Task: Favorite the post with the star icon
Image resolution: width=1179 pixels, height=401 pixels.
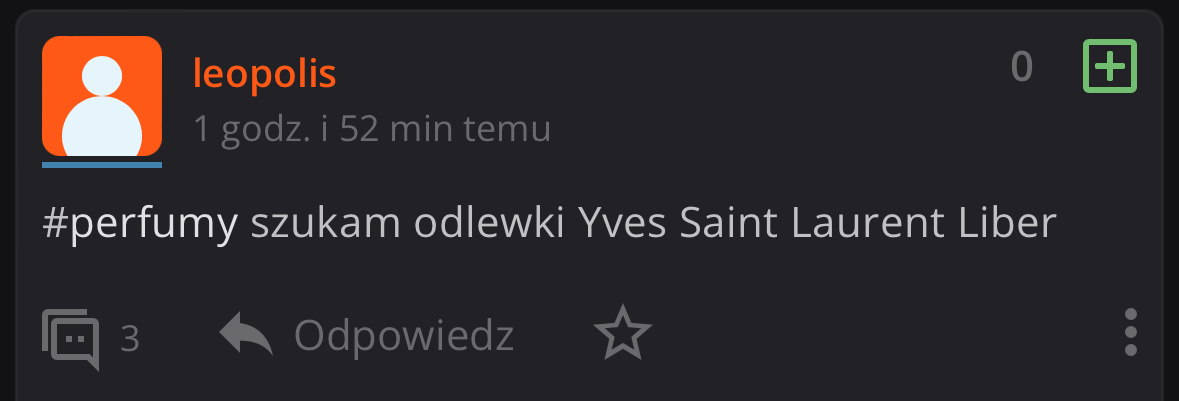Action: pos(623,333)
